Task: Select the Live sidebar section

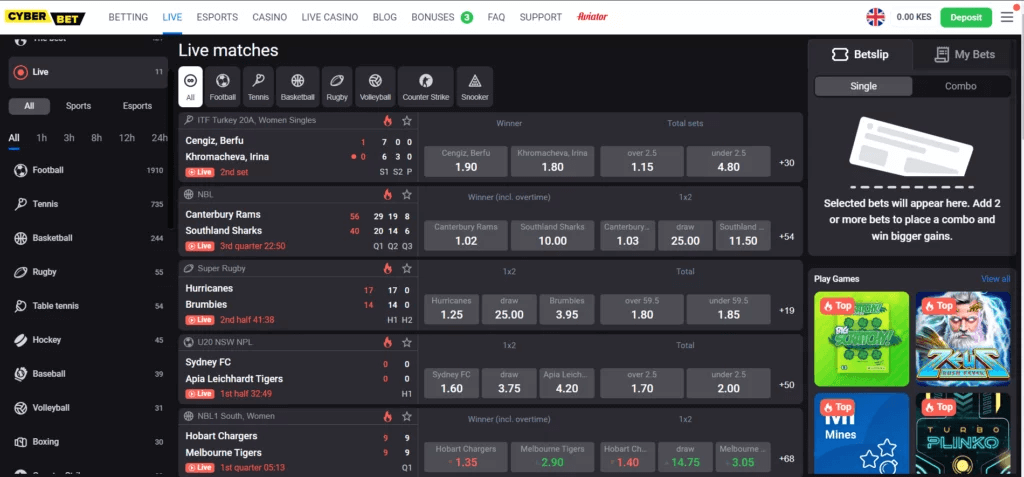Action: tap(88, 72)
